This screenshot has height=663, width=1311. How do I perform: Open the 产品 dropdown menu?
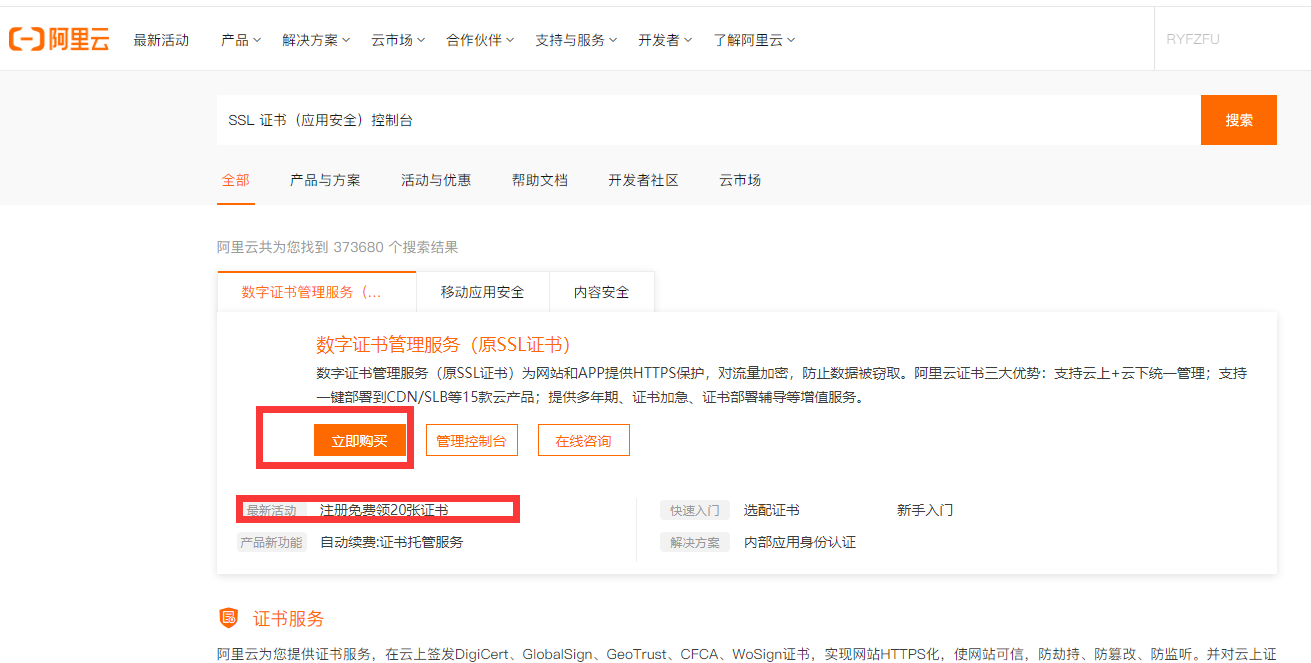click(240, 39)
